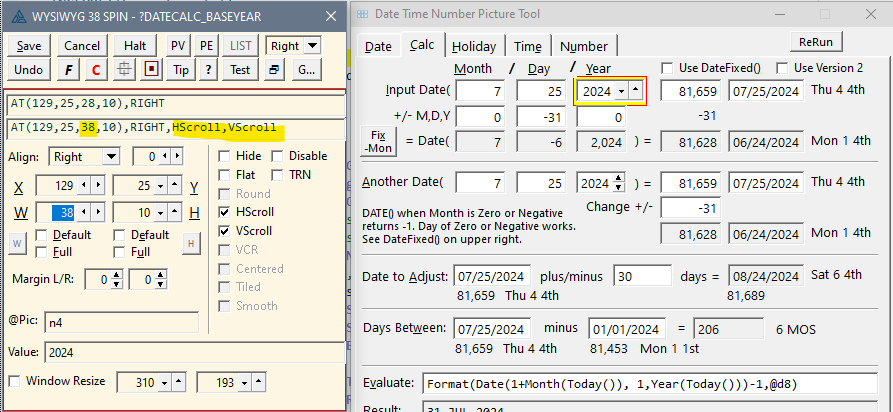Open the Number tab
Screen dimensions: 893x412
coord(583,46)
